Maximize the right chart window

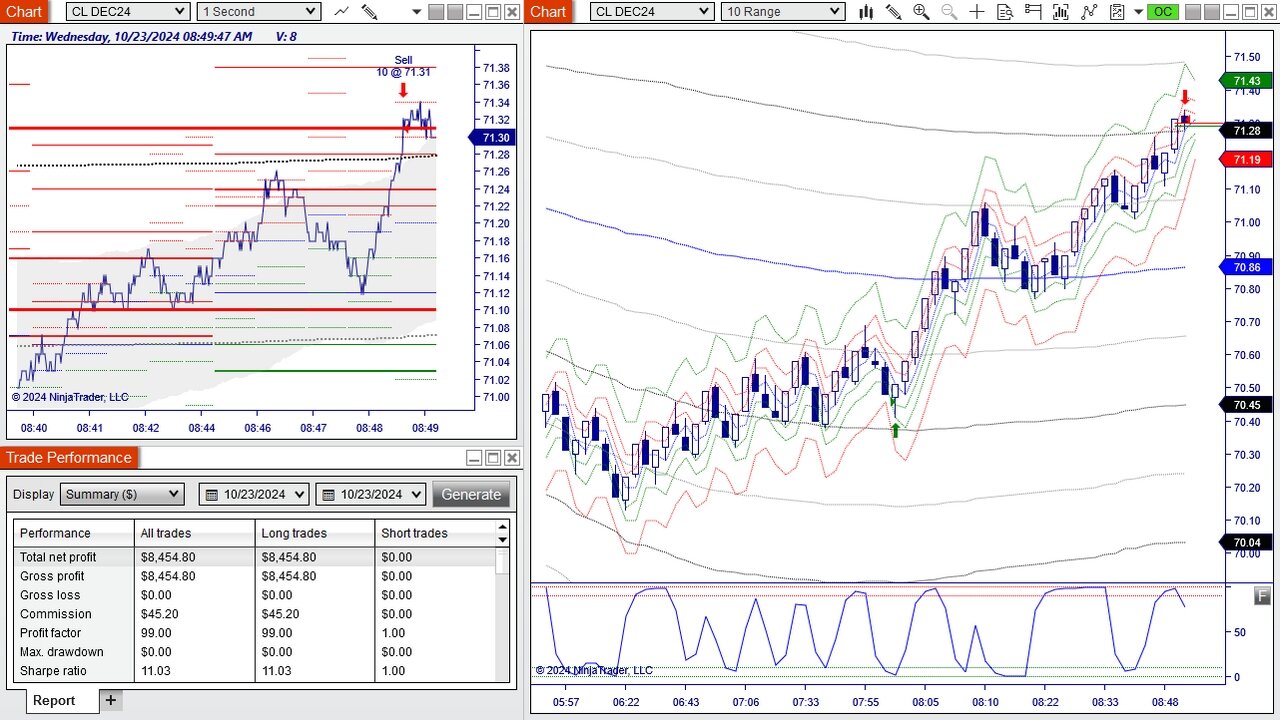coord(1251,12)
